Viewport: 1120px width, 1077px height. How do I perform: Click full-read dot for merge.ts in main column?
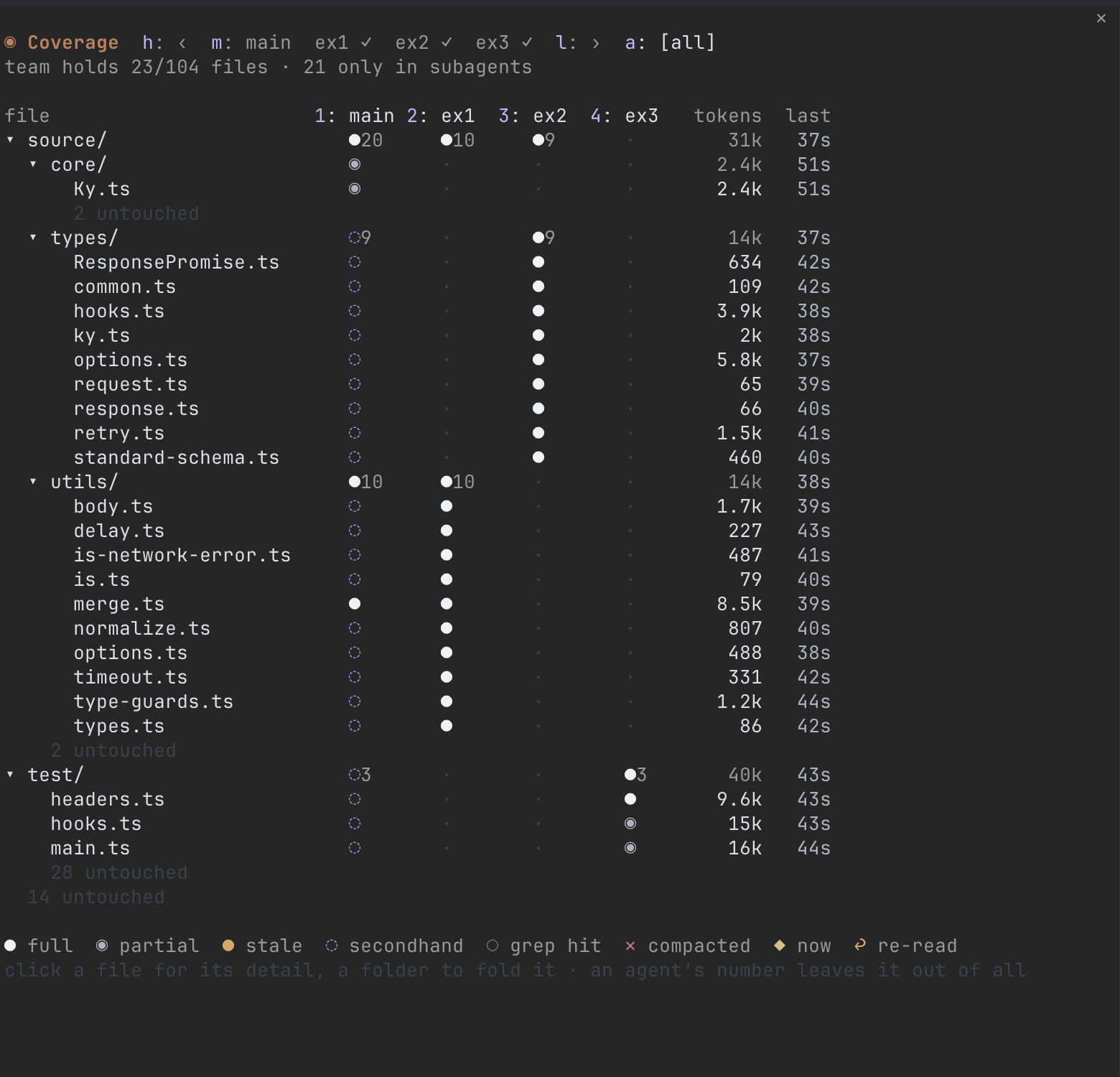(355, 604)
